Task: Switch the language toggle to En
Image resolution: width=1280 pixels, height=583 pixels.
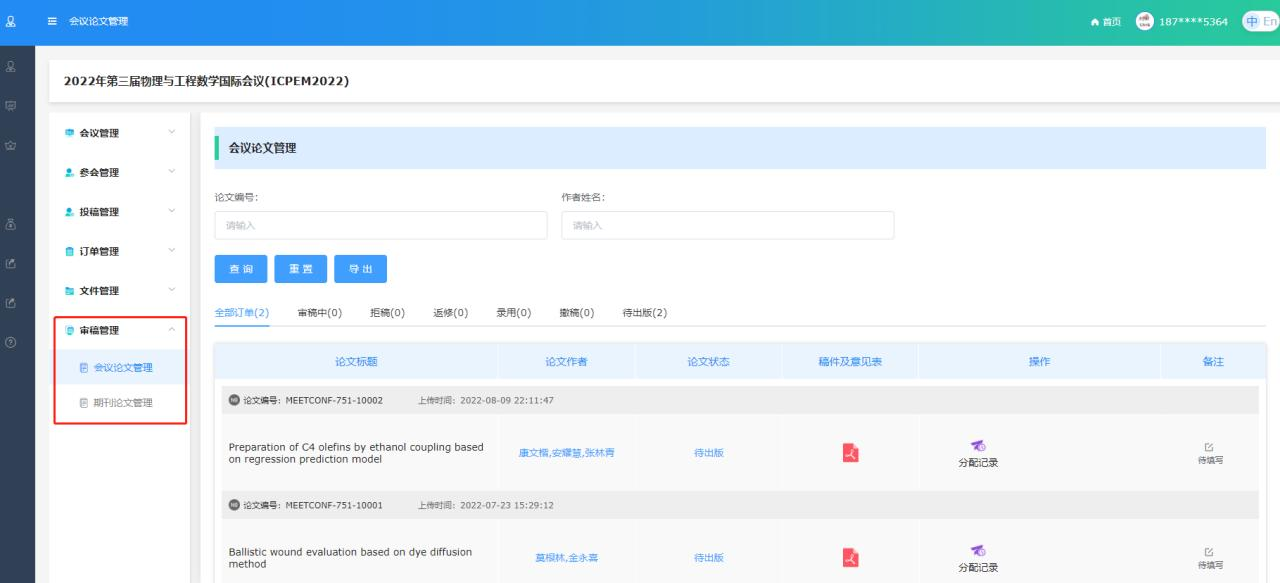Action: 1270,22
